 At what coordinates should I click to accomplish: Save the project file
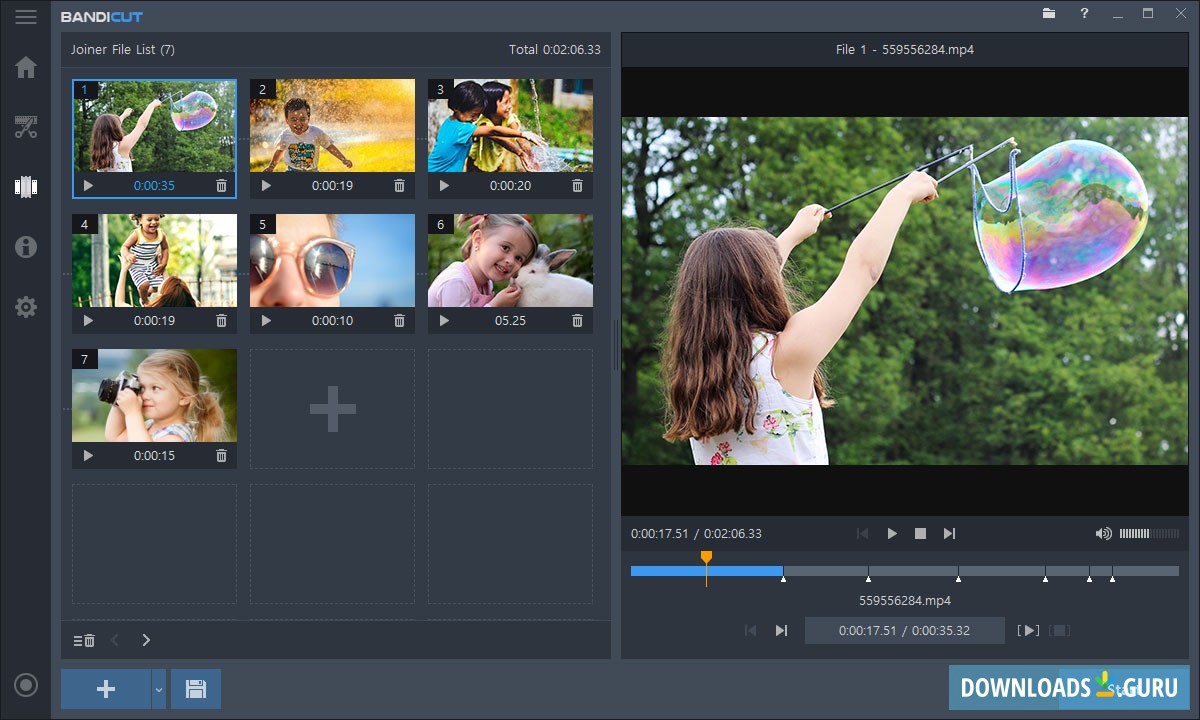point(196,689)
